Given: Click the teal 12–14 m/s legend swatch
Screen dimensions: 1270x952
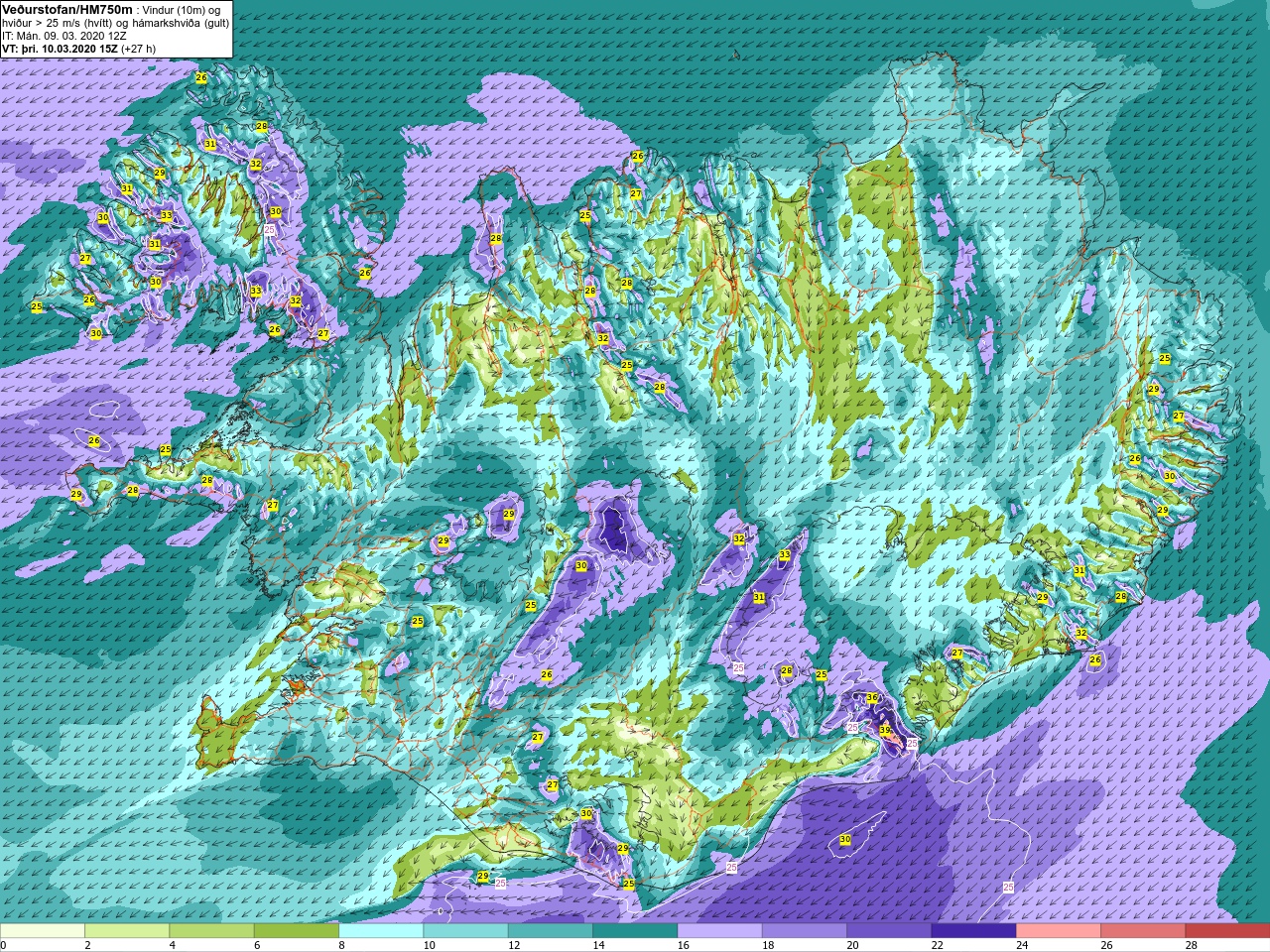Looking at the screenshot, I should pyautogui.click(x=550, y=931).
